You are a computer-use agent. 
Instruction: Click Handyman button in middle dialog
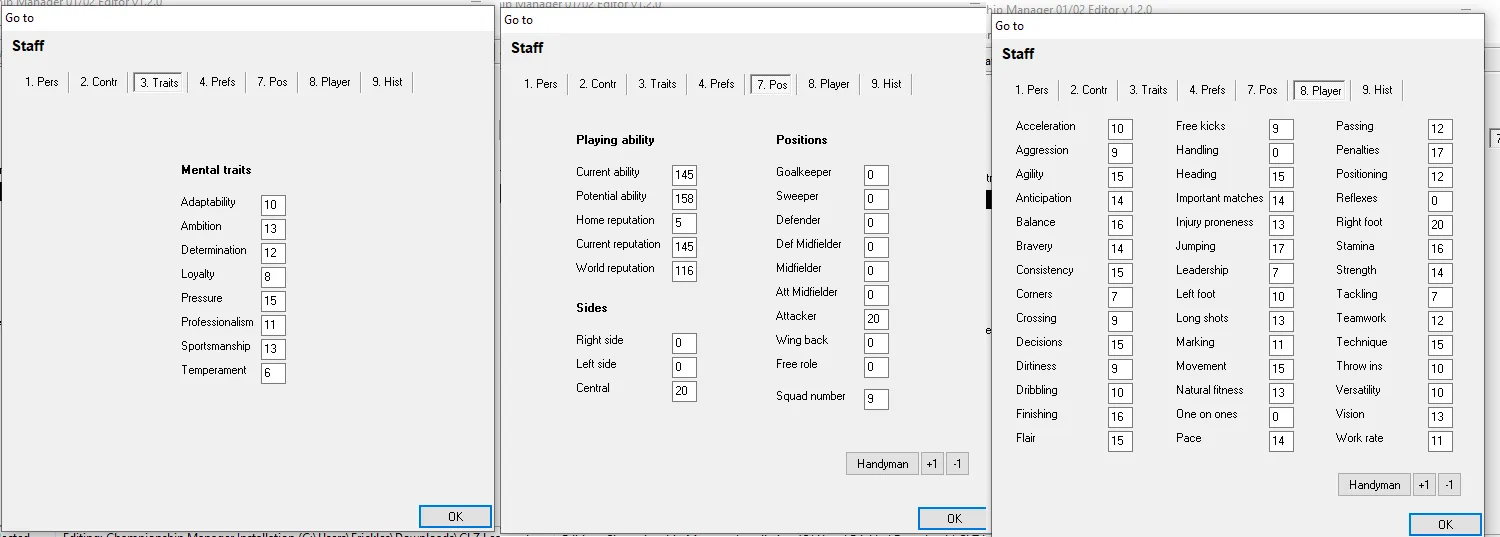click(882, 464)
